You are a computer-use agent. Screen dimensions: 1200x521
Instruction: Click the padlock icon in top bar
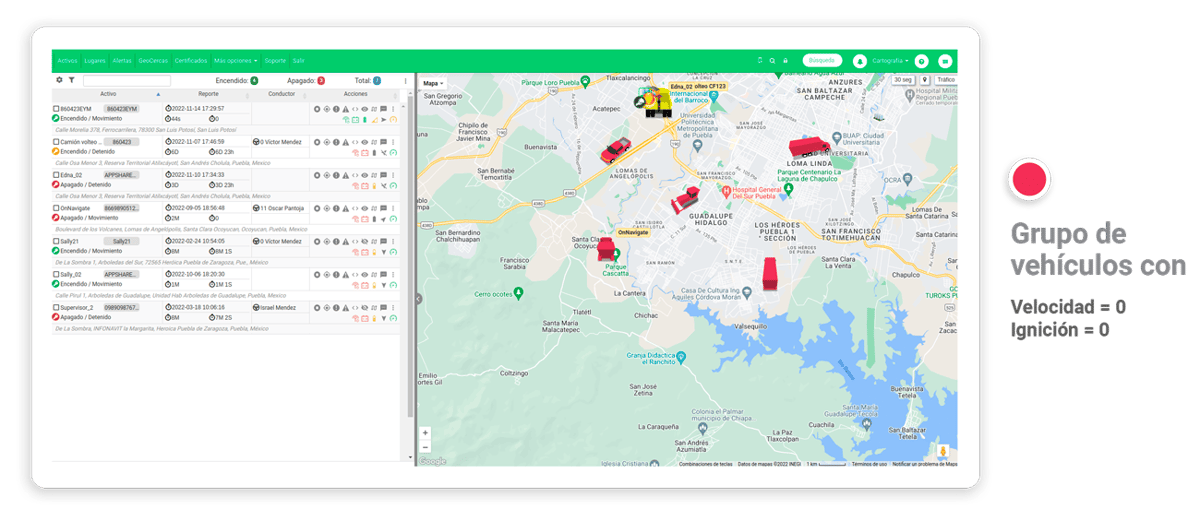(785, 61)
